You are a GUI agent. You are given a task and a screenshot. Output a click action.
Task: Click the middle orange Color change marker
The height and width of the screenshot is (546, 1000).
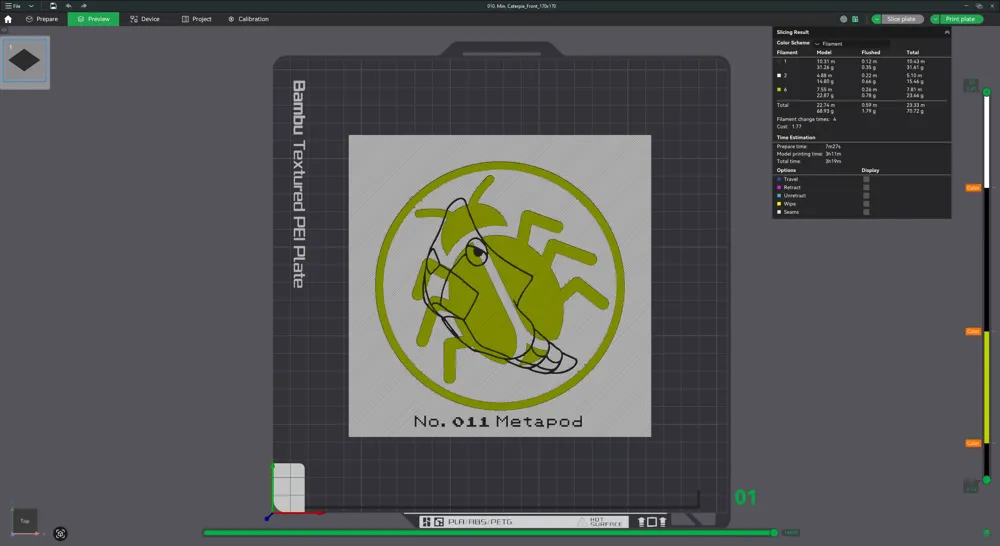[x=973, y=332]
